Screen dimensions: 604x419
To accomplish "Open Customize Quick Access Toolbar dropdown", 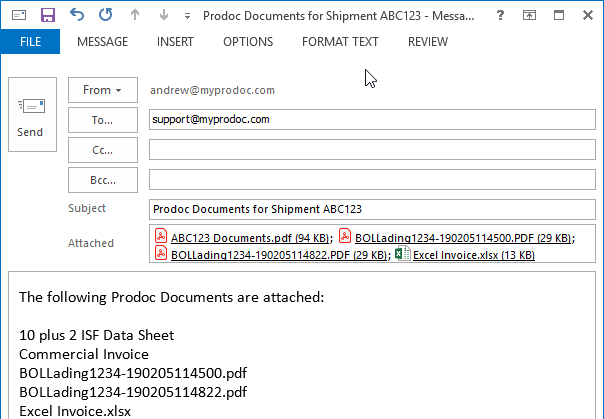I will pos(187,16).
